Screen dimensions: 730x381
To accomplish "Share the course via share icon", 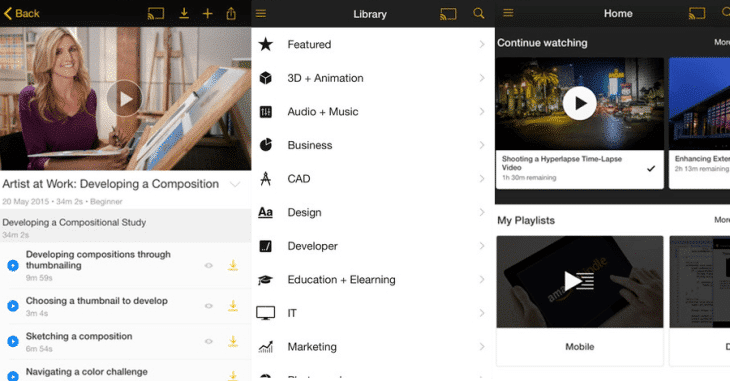I will [x=231, y=14].
